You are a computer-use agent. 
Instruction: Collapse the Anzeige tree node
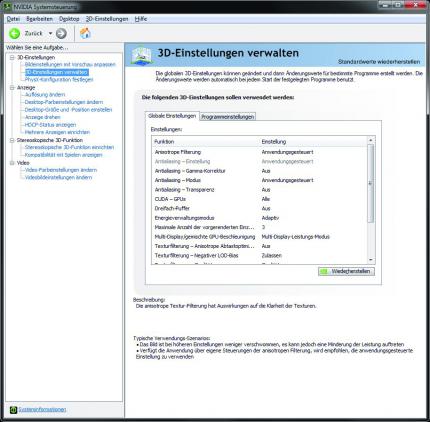click(x=12, y=87)
